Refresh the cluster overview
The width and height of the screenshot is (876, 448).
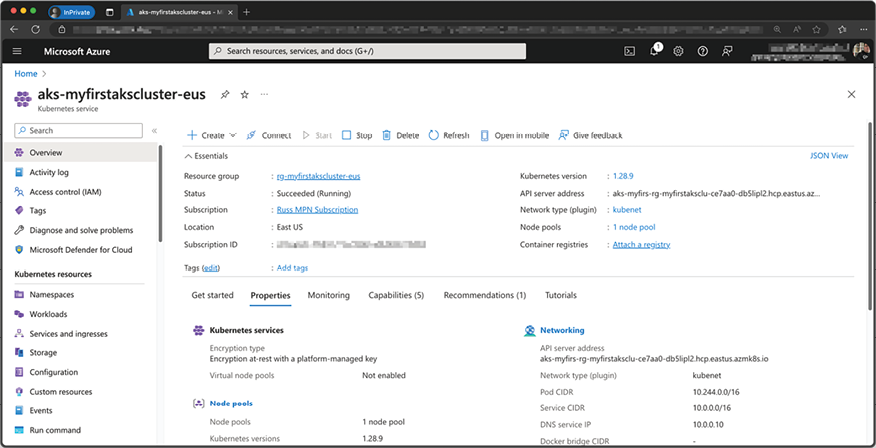449,135
